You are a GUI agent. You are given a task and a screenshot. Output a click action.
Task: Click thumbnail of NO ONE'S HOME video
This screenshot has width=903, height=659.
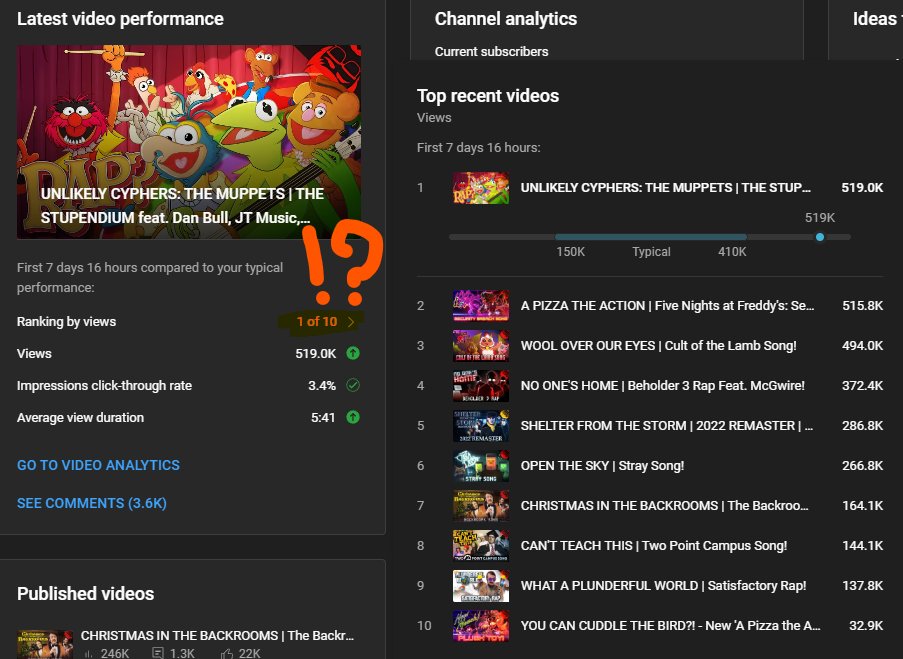pos(481,385)
